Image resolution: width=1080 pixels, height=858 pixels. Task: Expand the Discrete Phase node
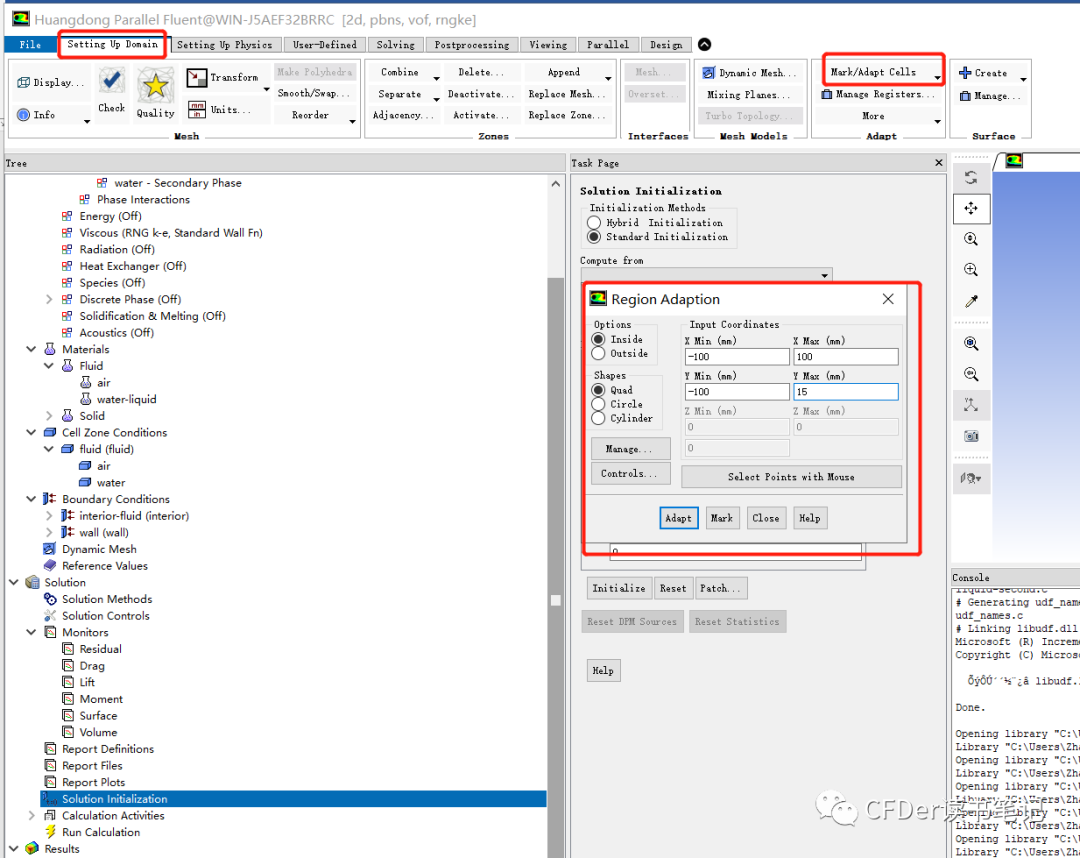click(x=48, y=300)
